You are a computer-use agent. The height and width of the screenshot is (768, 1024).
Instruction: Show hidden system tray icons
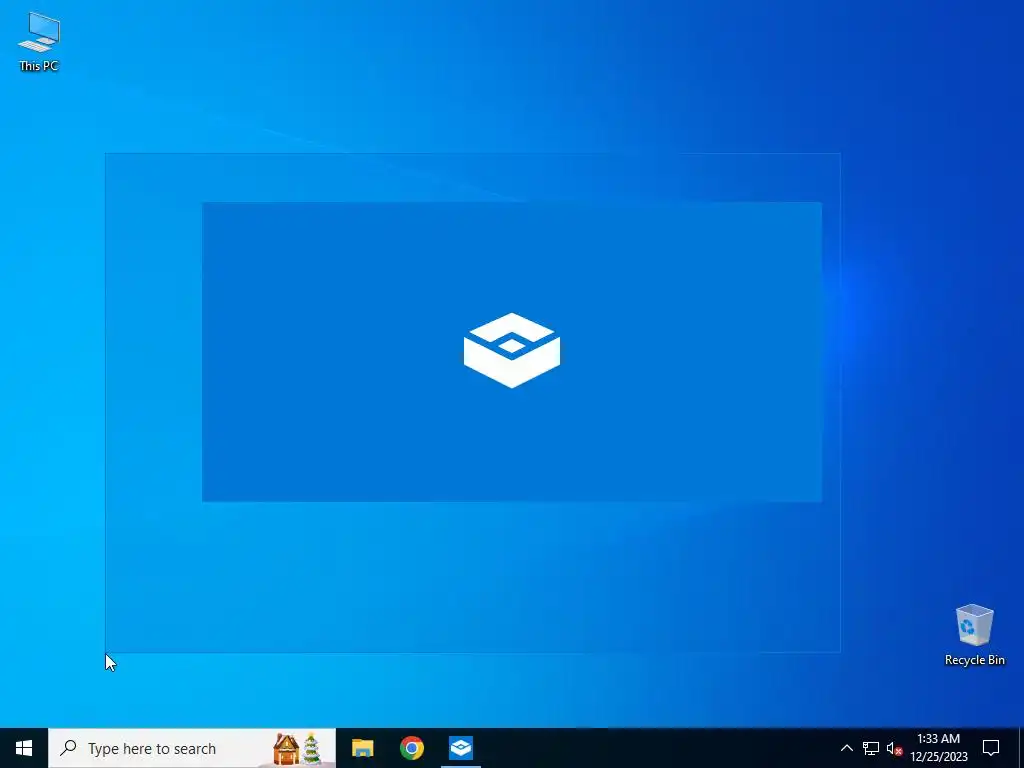[x=846, y=748]
